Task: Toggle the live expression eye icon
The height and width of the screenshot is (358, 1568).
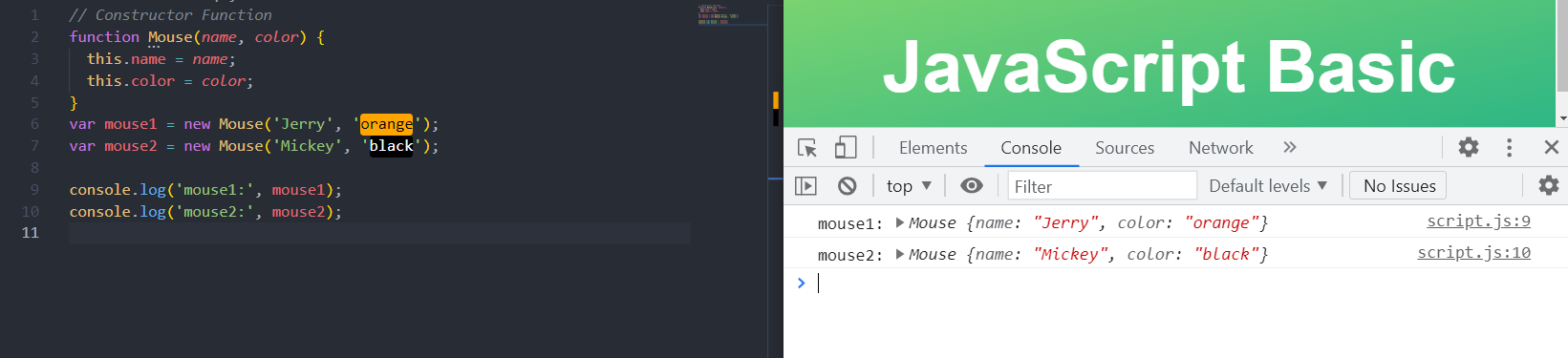Action: point(972,185)
